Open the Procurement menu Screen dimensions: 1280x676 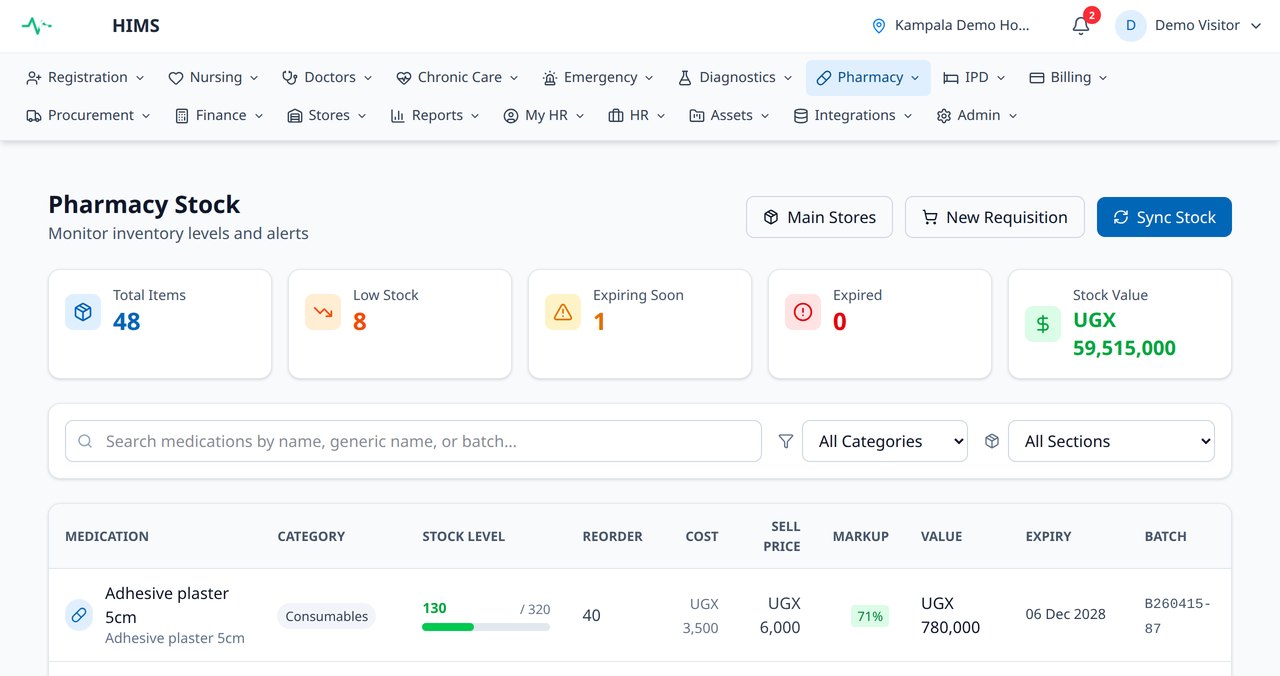point(88,116)
